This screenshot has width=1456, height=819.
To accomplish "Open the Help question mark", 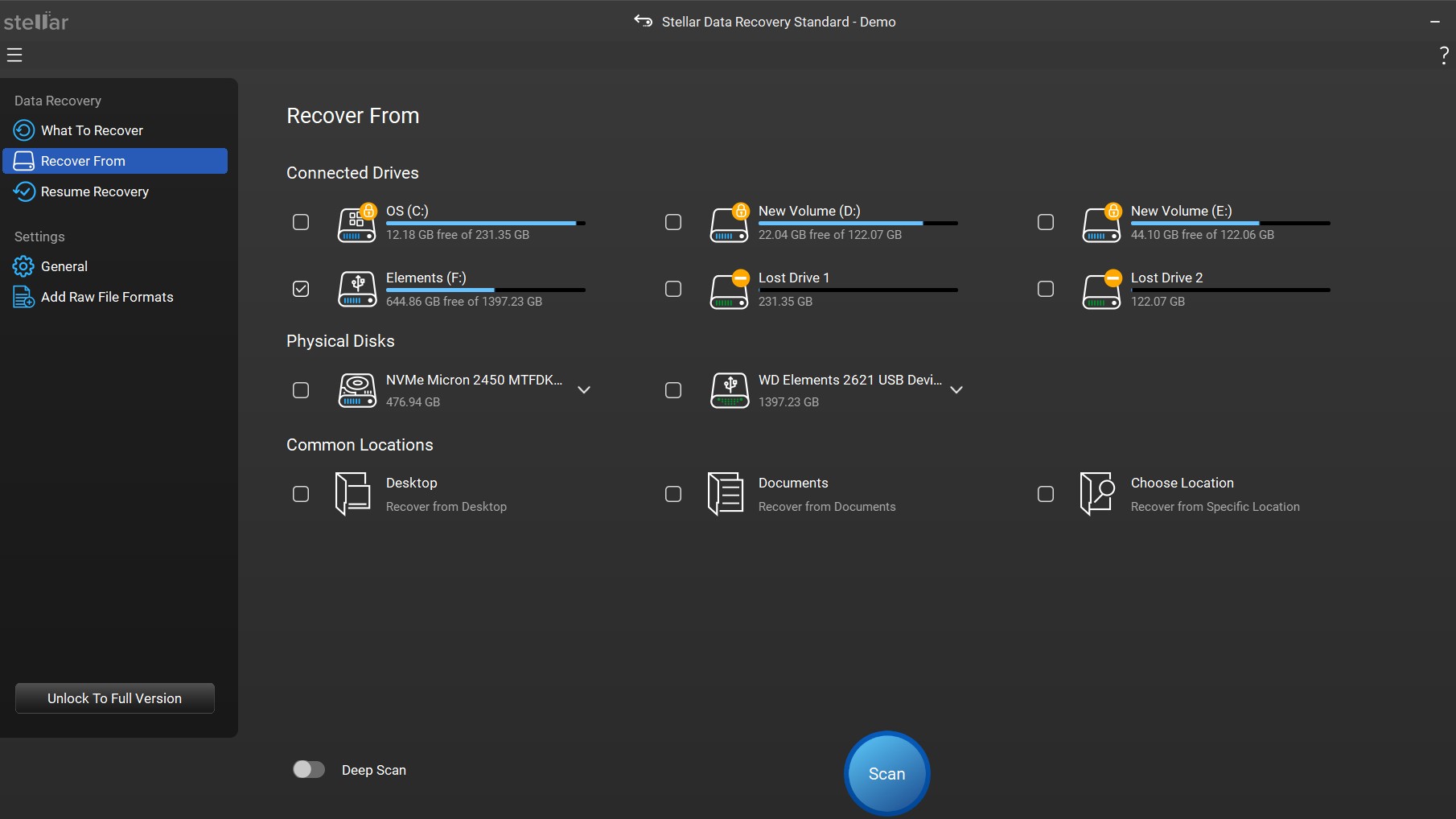I will pyautogui.click(x=1443, y=54).
